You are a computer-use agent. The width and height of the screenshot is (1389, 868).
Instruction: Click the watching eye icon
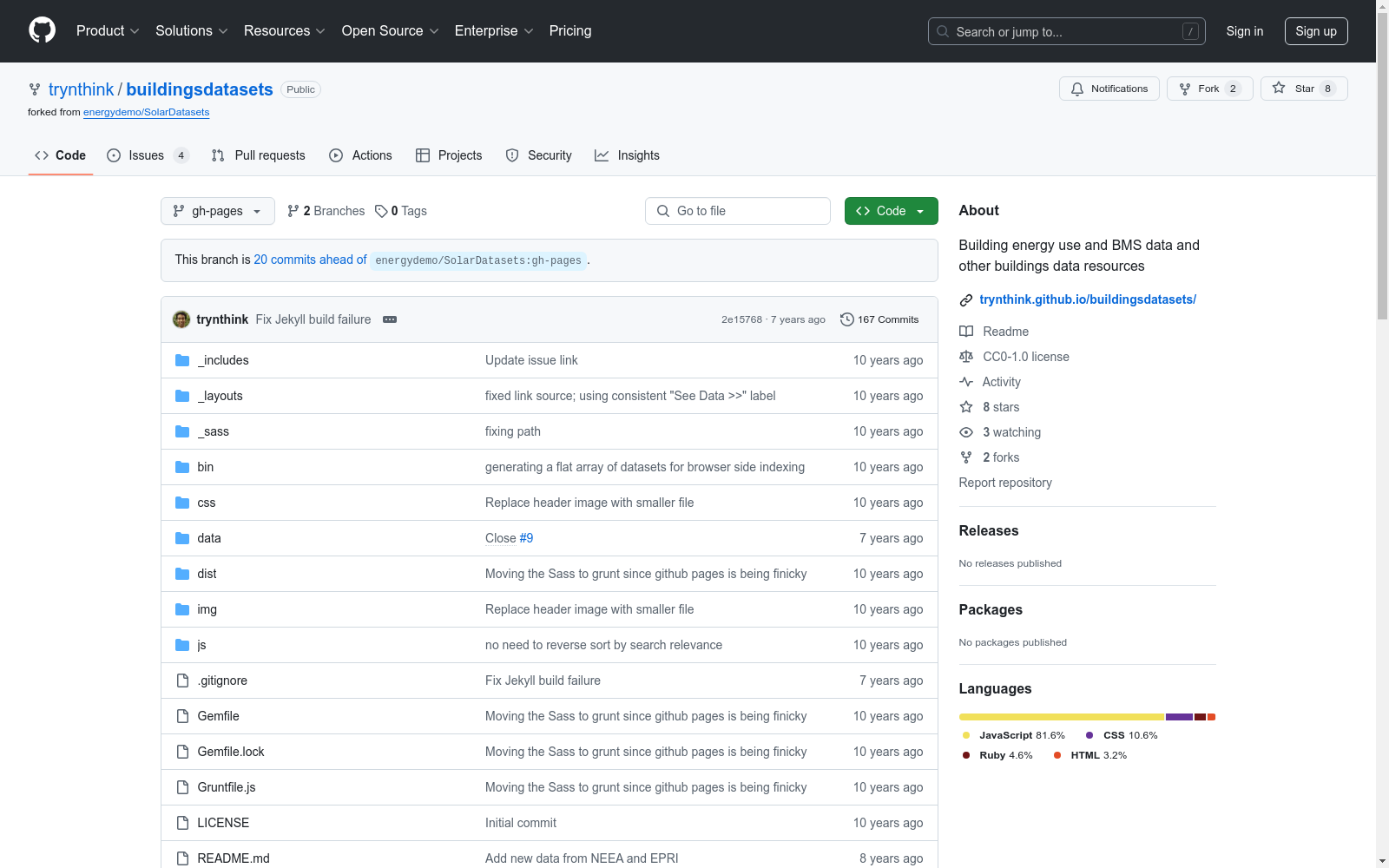(x=966, y=432)
